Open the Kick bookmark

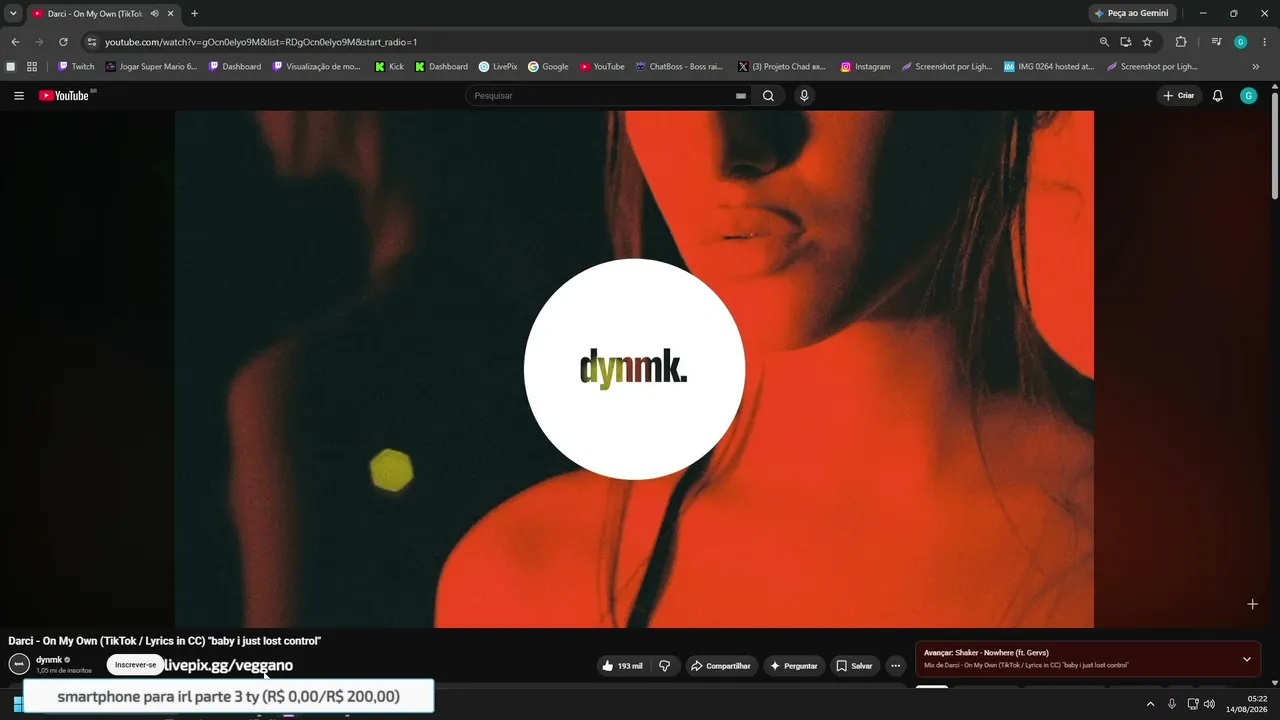[x=390, y=67]
